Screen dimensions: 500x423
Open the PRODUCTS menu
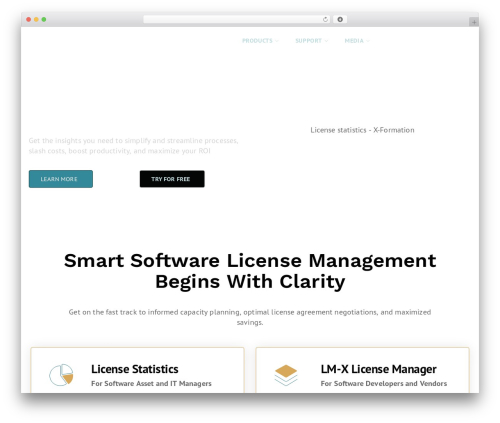(257, 41)
